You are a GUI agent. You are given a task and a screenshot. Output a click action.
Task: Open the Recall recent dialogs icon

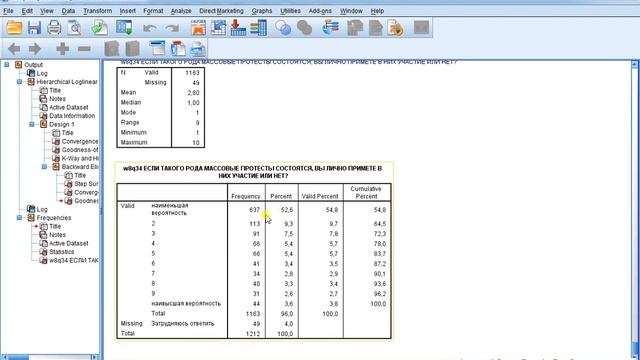click(124, 28)
